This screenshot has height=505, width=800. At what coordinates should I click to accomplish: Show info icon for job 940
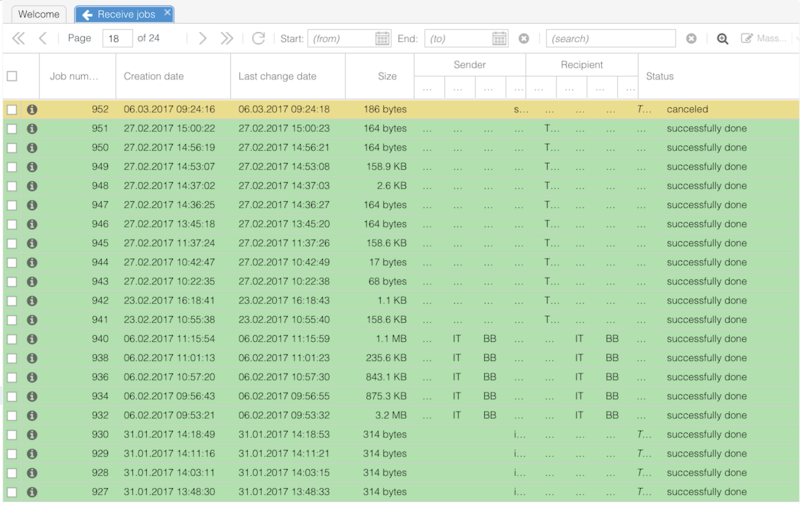[x=32, y=339]
